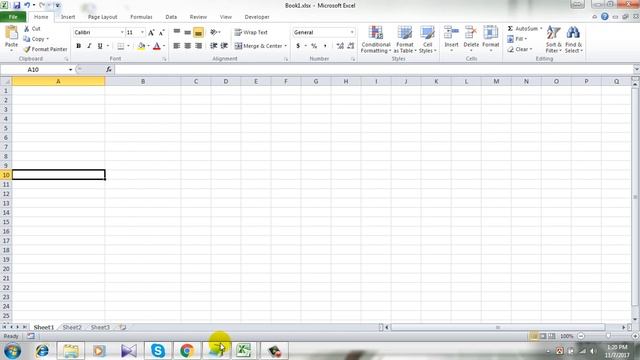This screenshot has height=360, width=640.
Task: Open Find & Select menu
Action: [x=573, y=39]
